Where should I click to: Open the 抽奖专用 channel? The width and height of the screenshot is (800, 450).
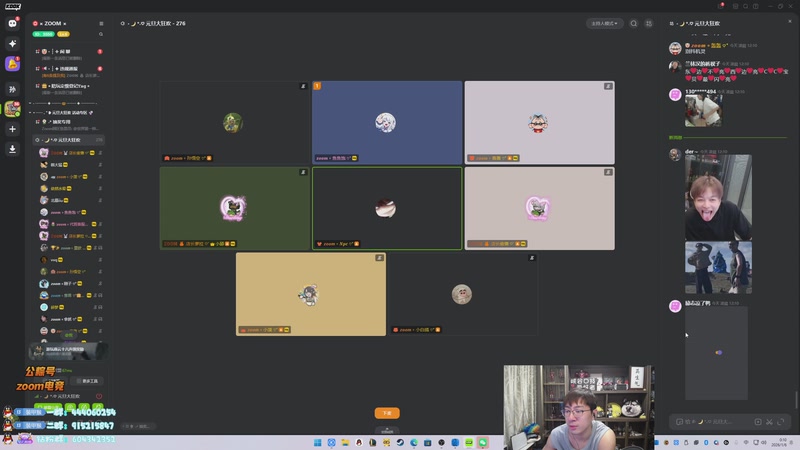(x=68, y=124)
